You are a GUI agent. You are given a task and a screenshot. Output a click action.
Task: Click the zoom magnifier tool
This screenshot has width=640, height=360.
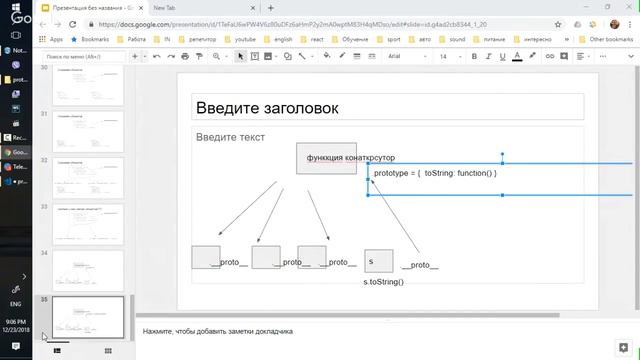tap(216, 56)
